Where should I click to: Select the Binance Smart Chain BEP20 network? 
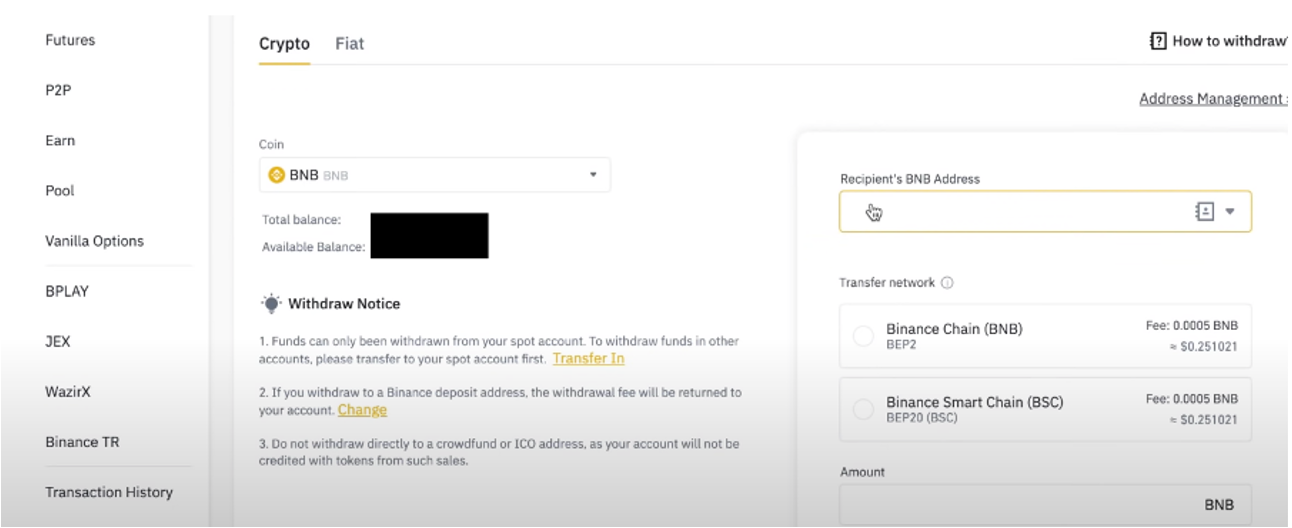coord(863,409)
